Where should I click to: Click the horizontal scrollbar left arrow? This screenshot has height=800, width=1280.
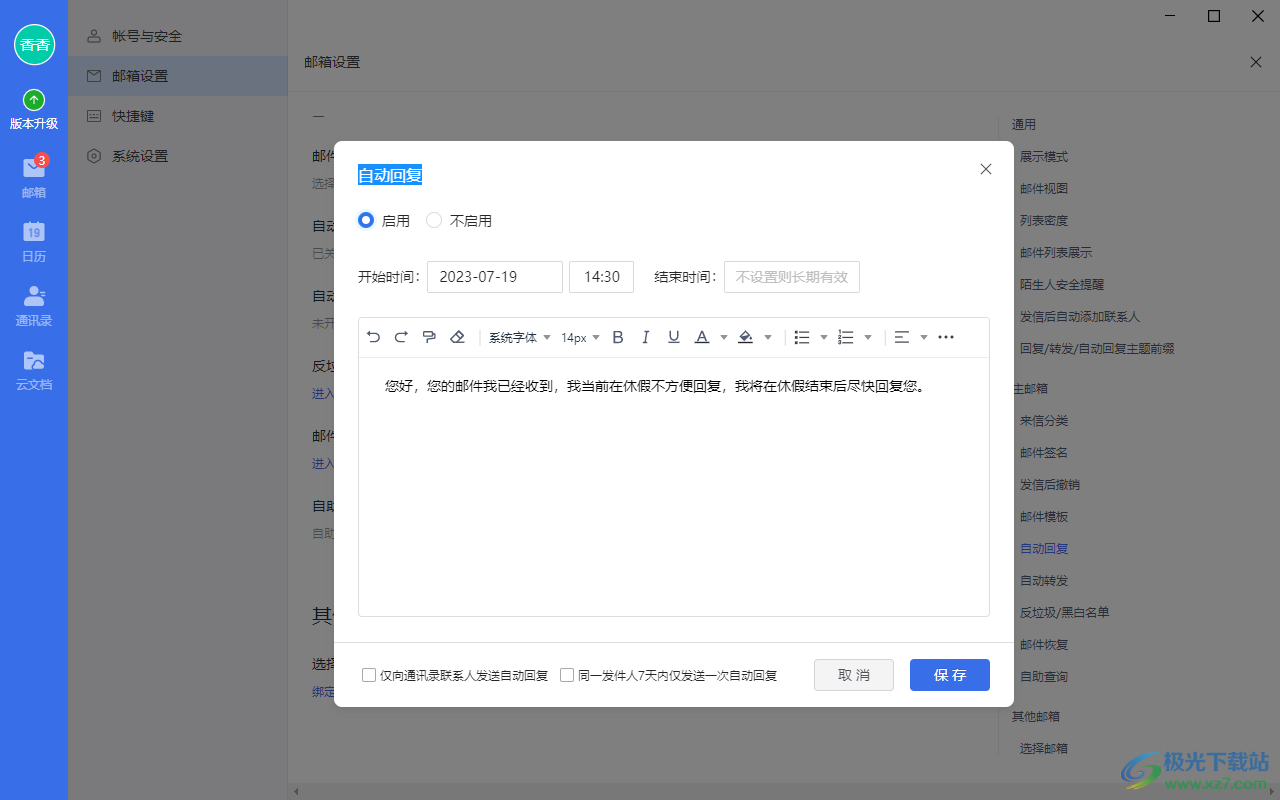(295, 792)
